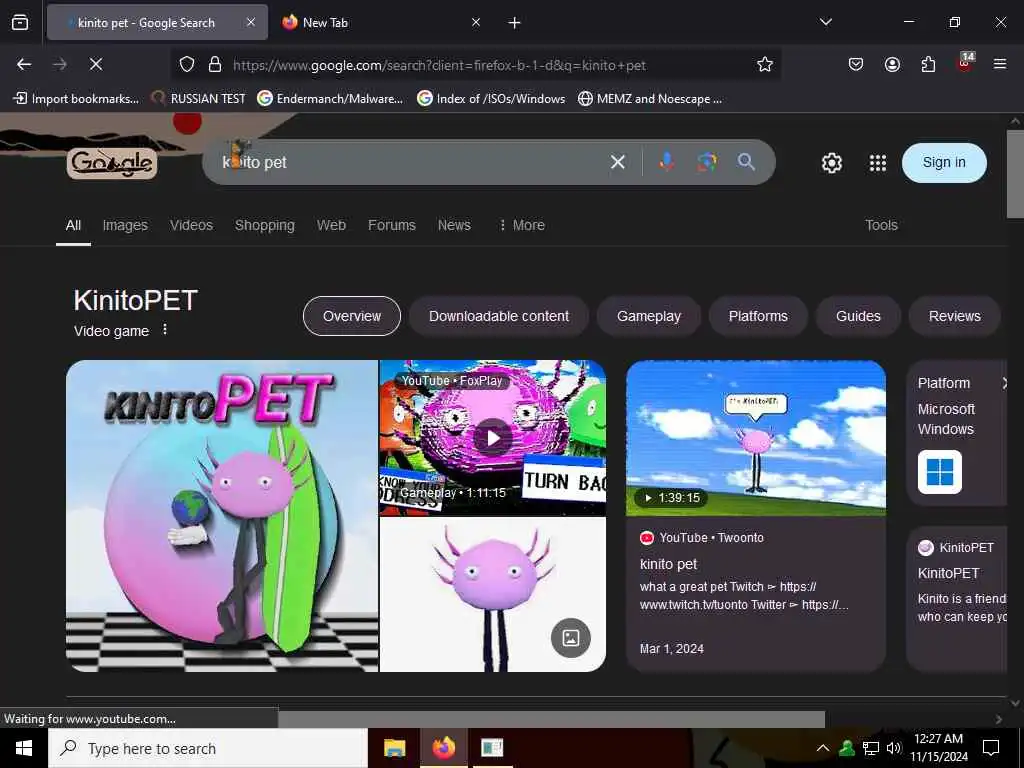Switch to Web results tab
The width and height of the screenshot is (1024, 768).
click(x=331, y=225)
